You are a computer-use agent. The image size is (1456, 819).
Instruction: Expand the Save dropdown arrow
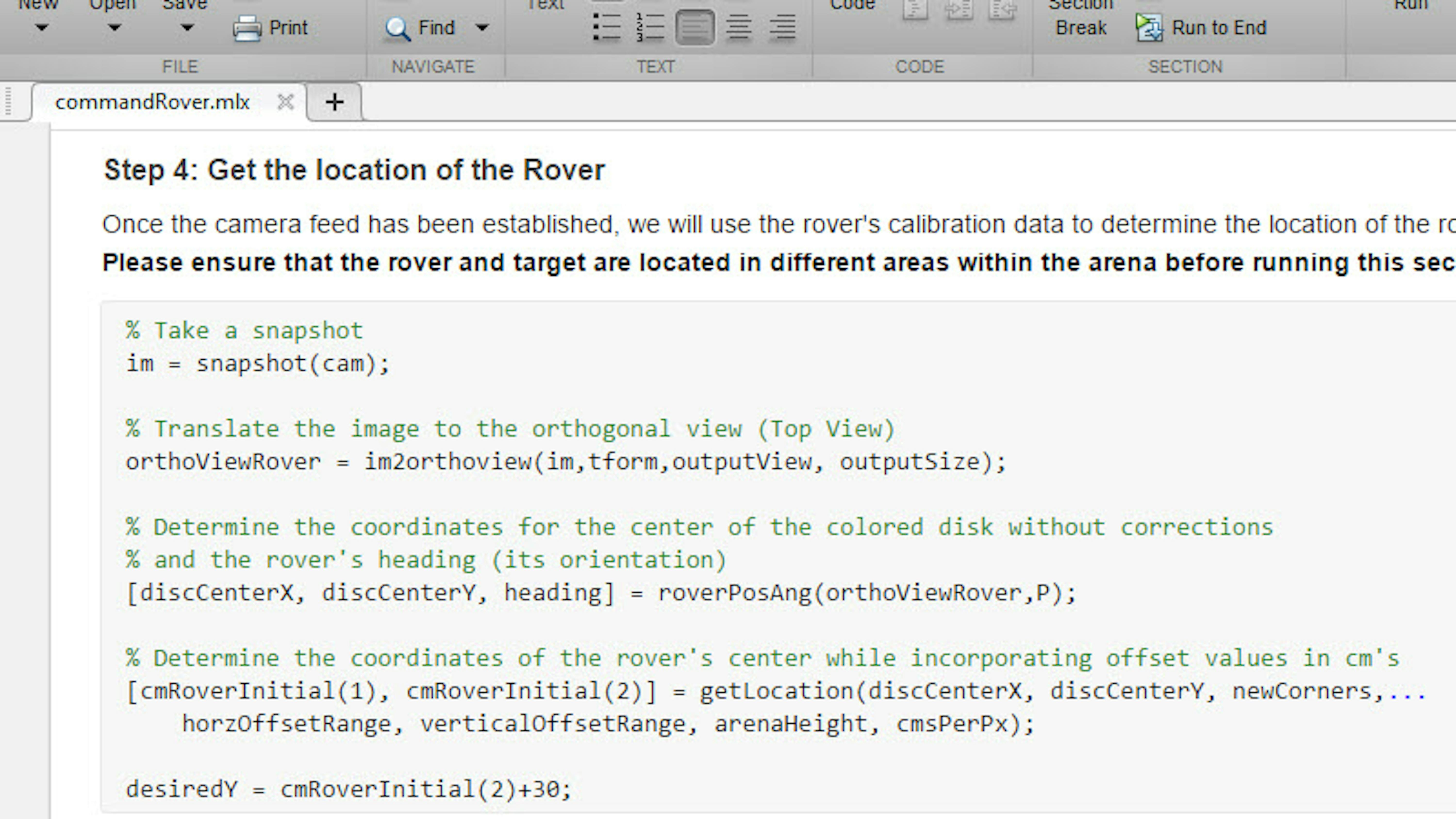pyautogui.click(x=187, y=27)
